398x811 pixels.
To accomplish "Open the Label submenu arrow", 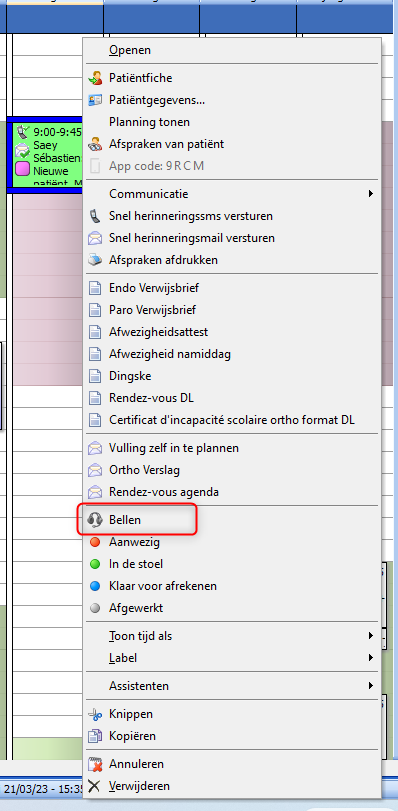I will tap(371, 658).
